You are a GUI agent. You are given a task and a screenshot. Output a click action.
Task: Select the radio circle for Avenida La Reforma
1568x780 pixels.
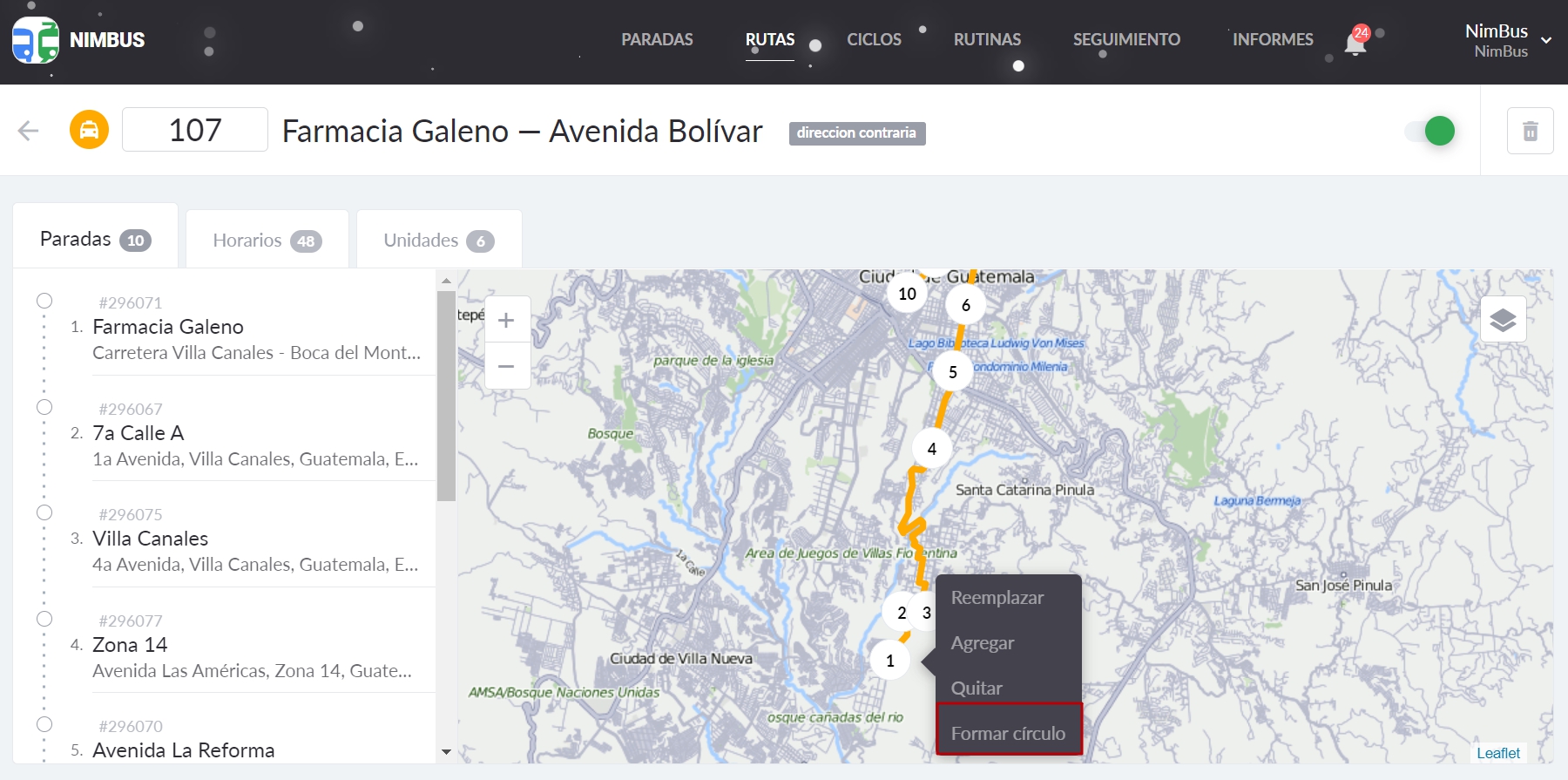(x=44, y=724)
